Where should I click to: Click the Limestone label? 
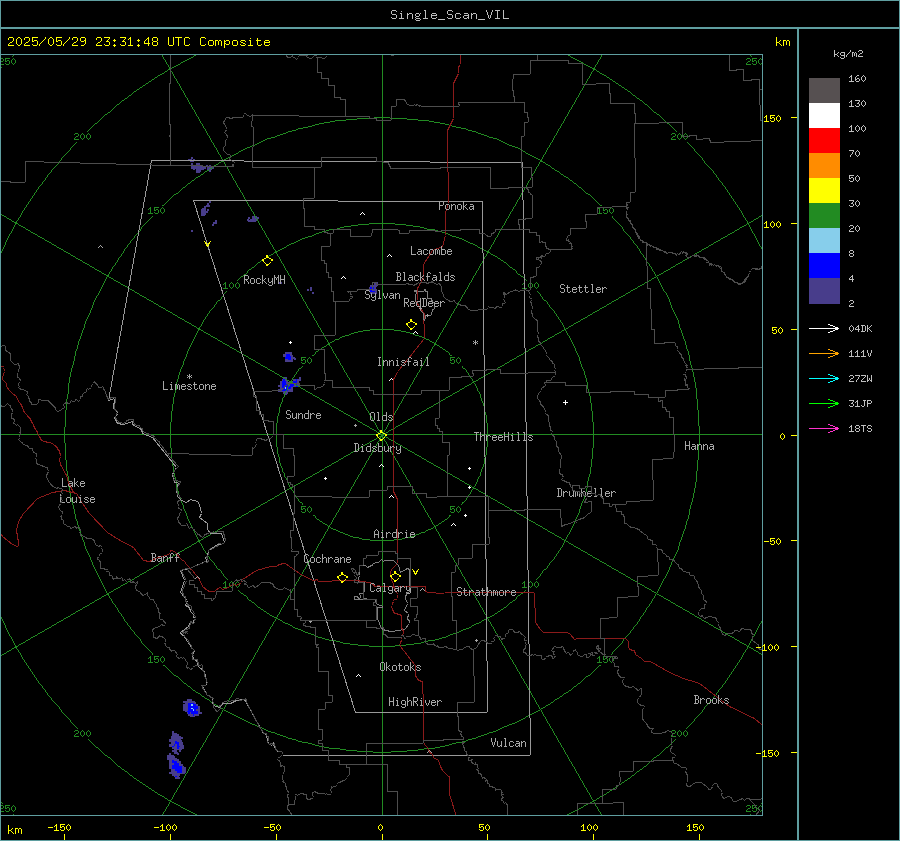(189, 386)
